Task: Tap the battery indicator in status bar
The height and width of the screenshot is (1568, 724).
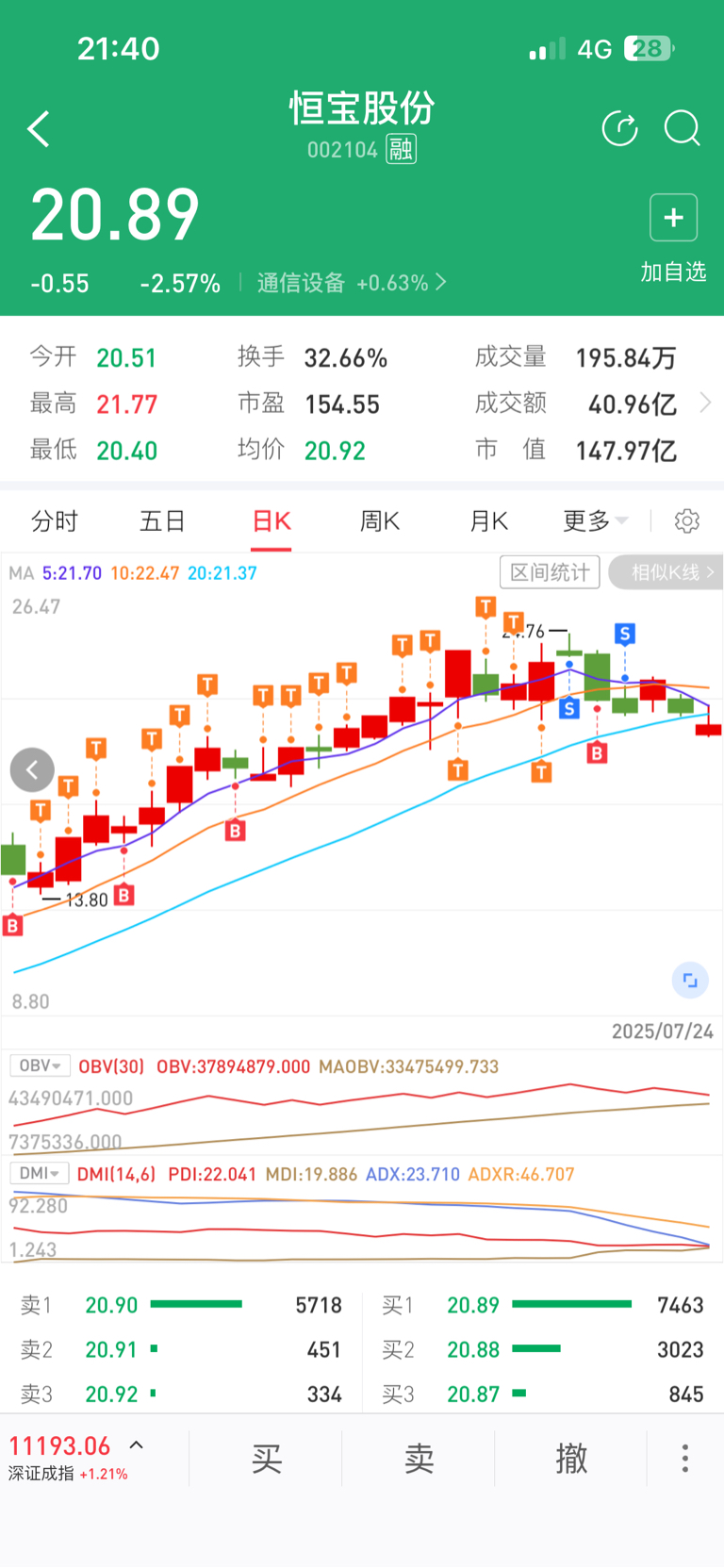Action: [x=650, y=48]
